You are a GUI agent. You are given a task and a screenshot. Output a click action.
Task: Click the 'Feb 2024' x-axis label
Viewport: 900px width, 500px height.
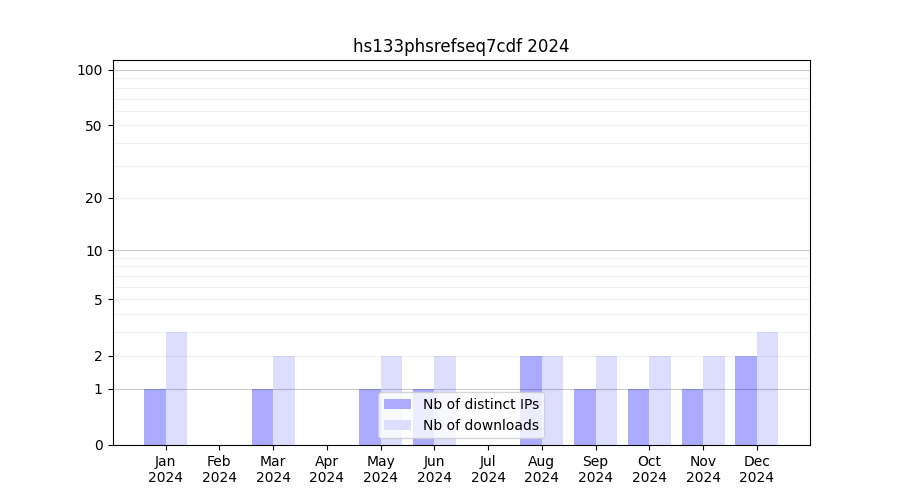pyautogui.click(x=219, y=469)
